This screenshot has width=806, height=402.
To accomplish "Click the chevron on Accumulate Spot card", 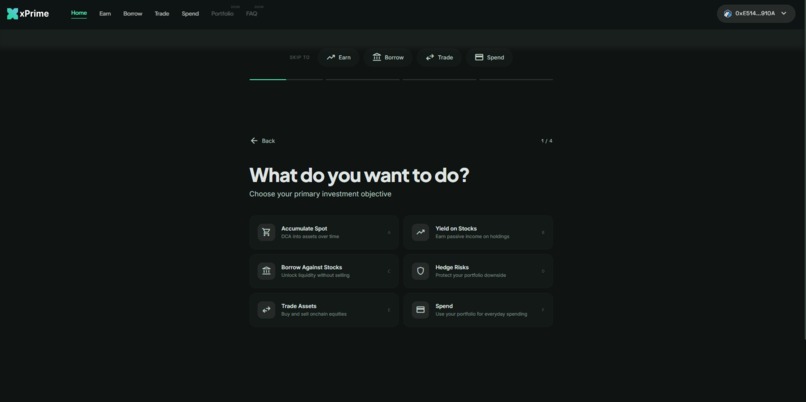I will tap(389, 233).
